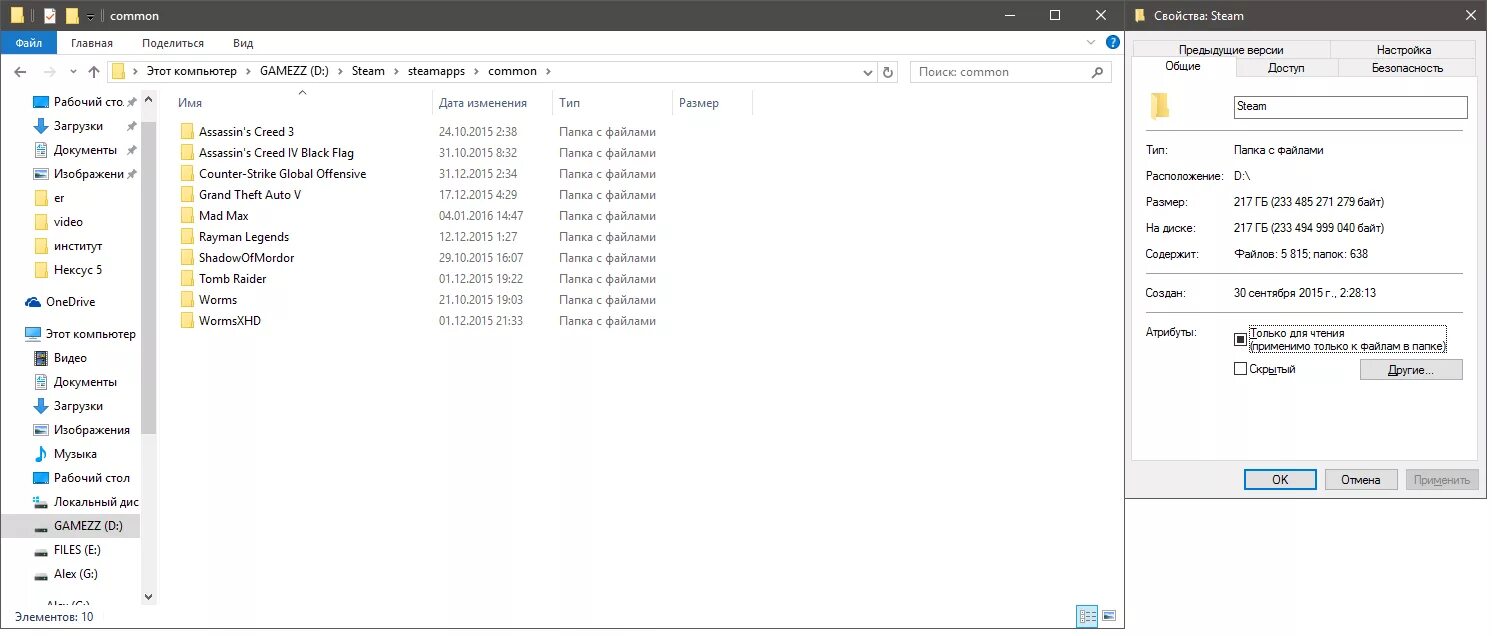Refresh the common folder view
The width and height of the screenshot is (1492, 636).
pos(887,72)
